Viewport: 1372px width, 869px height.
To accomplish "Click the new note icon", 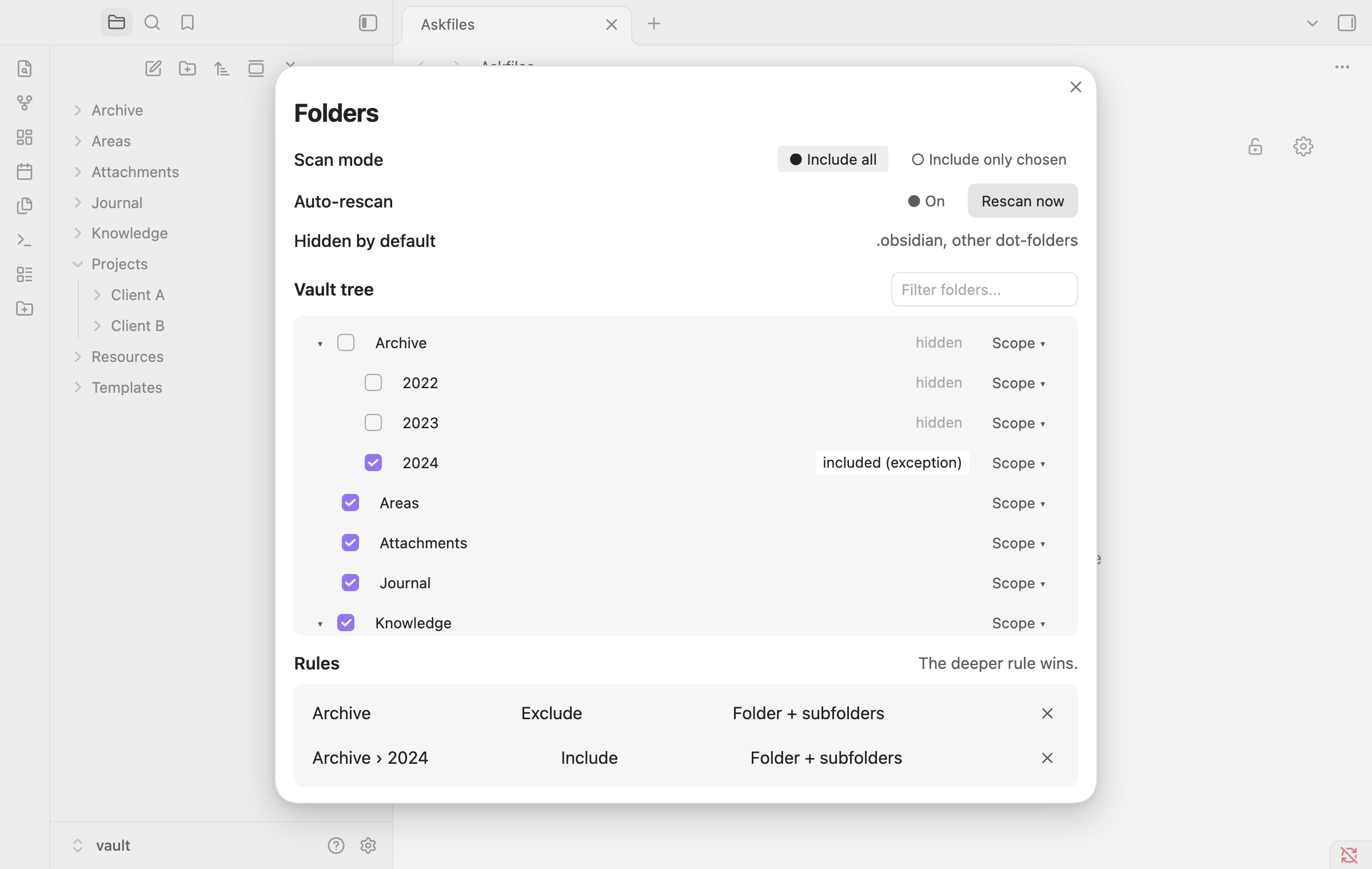I will click(153, 69).
